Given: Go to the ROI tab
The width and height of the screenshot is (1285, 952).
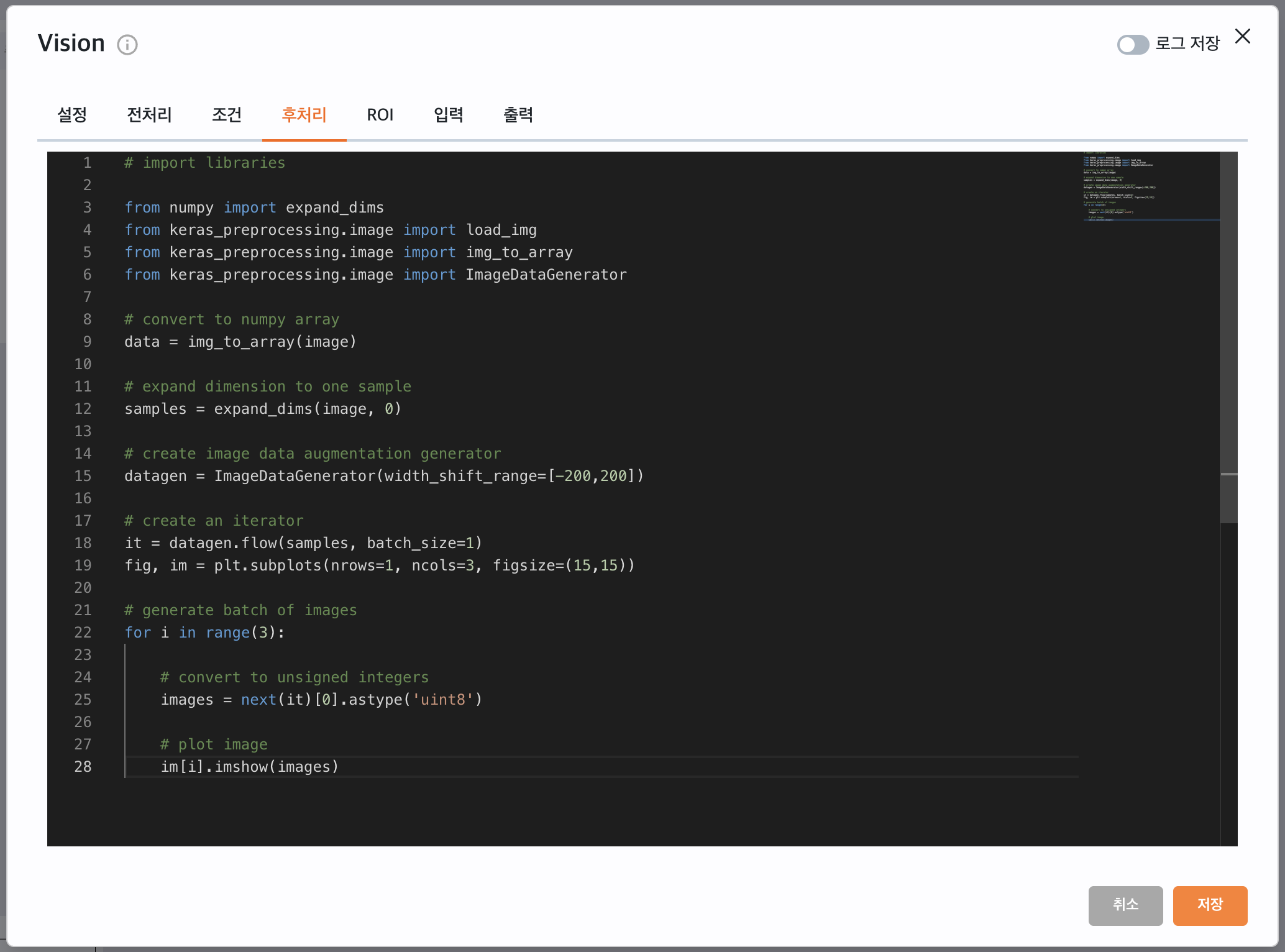Looking at the screenshot, I should [380, 114].
